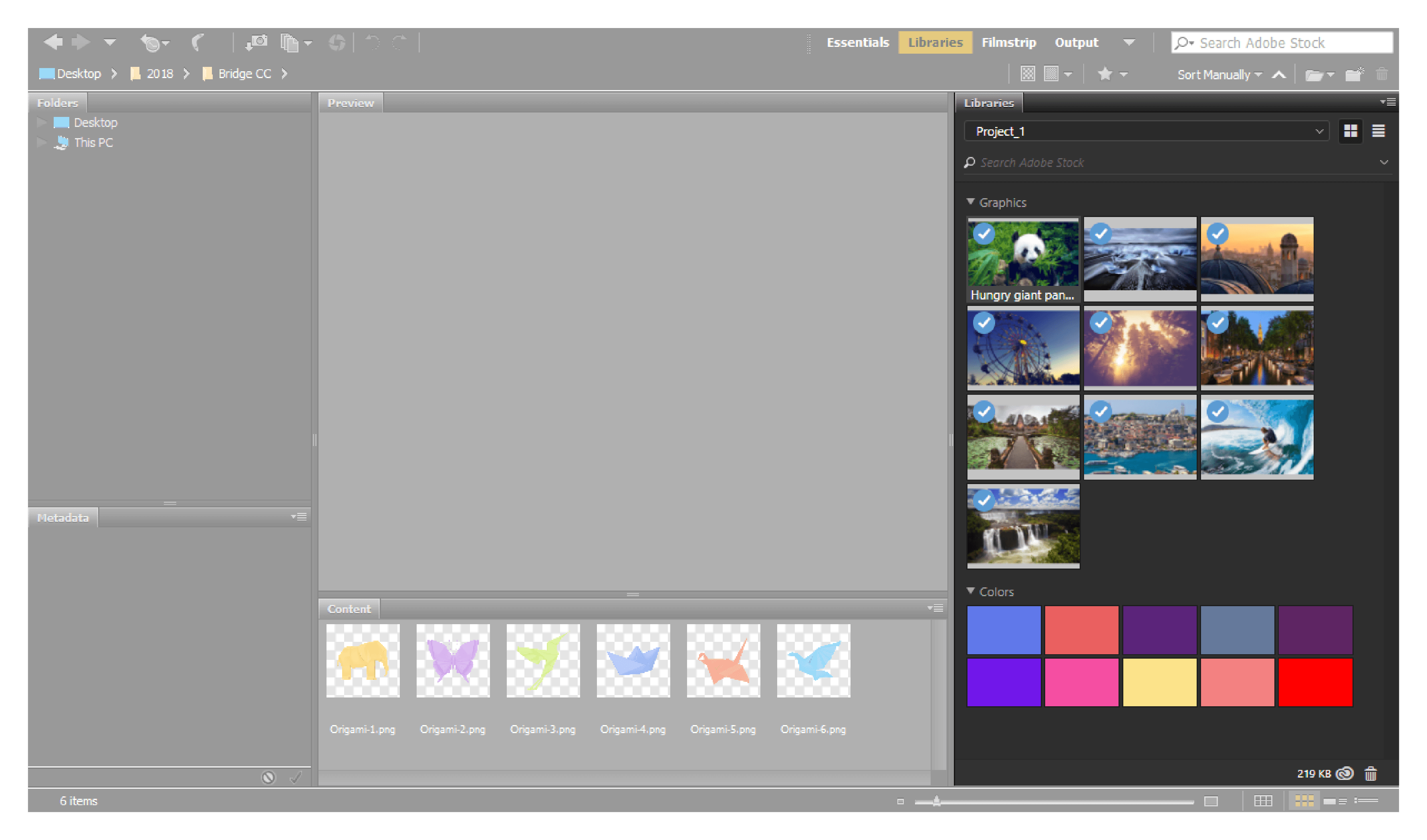The width and height of the screenshot is (1427, 840).
Task: Switch to the Essentials workspace
Action: pyautogui.click(x=857, y=42)
